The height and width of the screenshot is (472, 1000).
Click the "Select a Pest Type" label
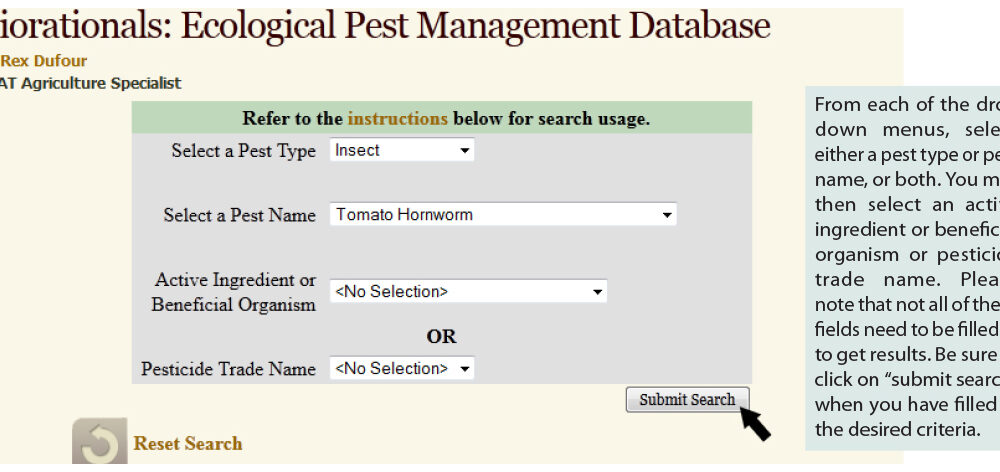tap(243, 151)
